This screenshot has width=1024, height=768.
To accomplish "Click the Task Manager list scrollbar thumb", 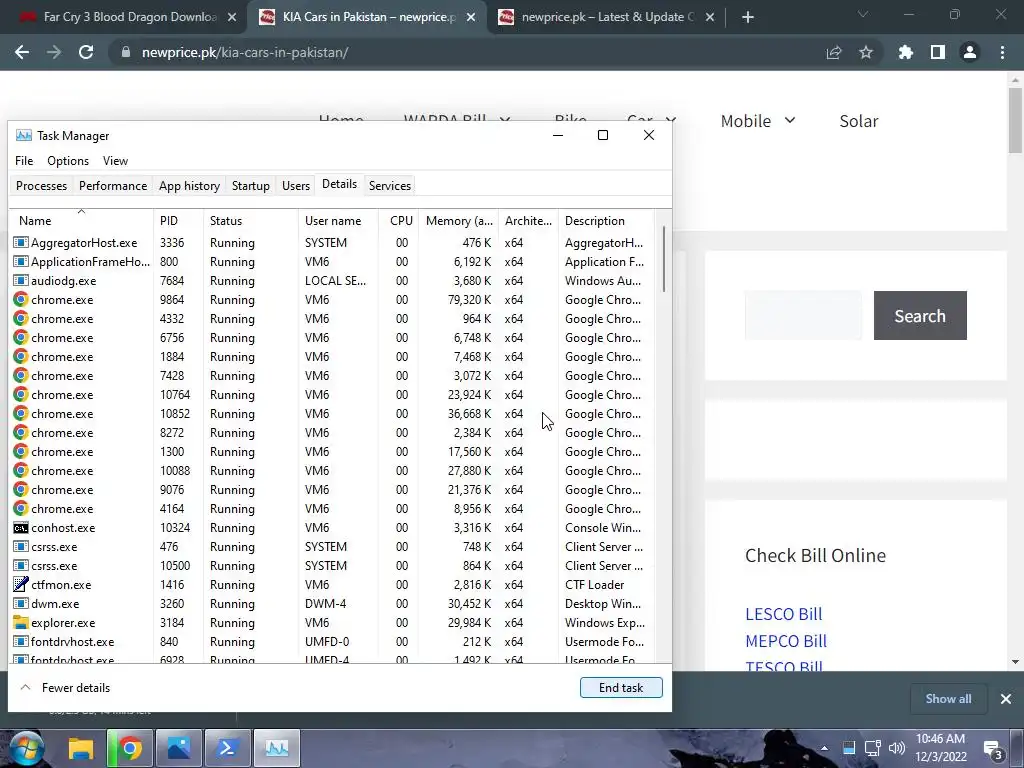I will coord(664,259).
